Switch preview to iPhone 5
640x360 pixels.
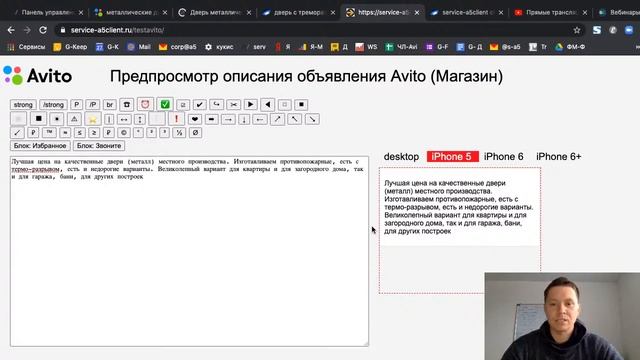[x=452, y=156]
